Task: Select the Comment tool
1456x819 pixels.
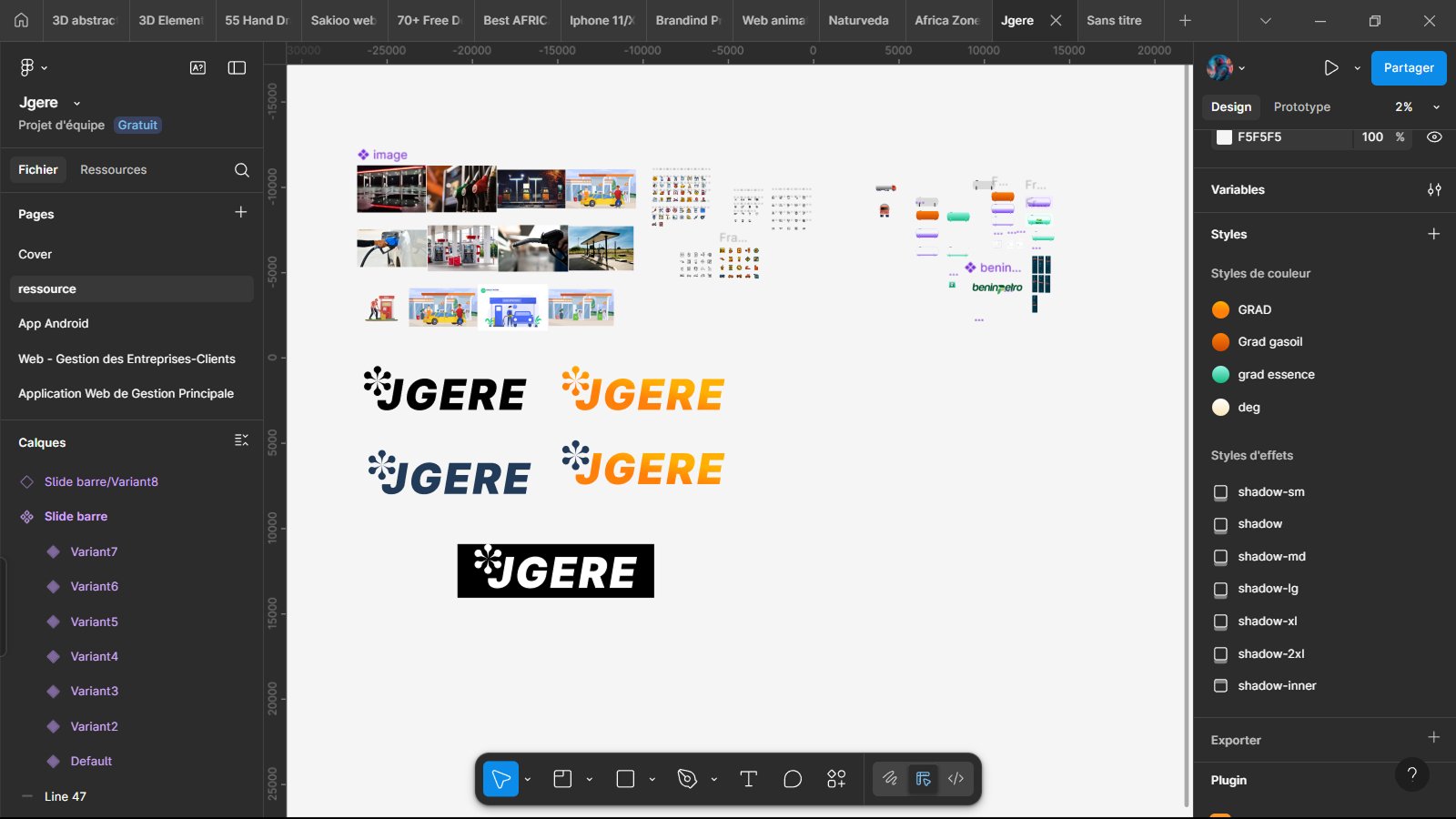Action: tap(793, 779)
